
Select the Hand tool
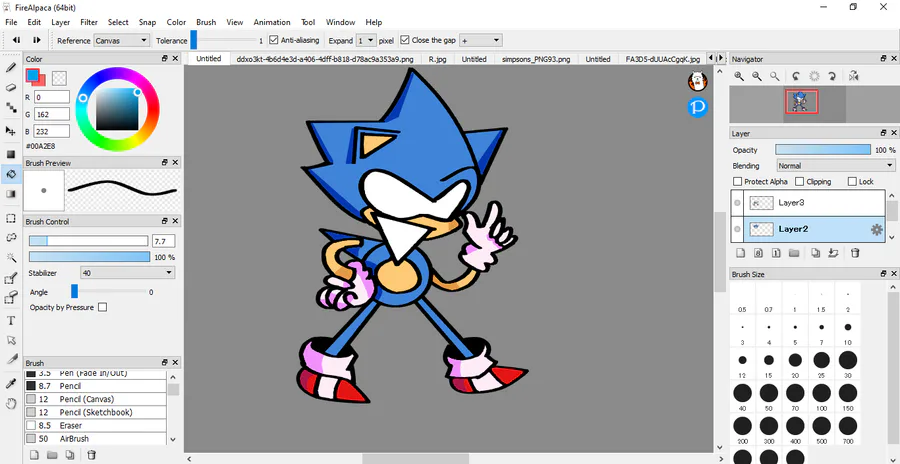(10, 404)
